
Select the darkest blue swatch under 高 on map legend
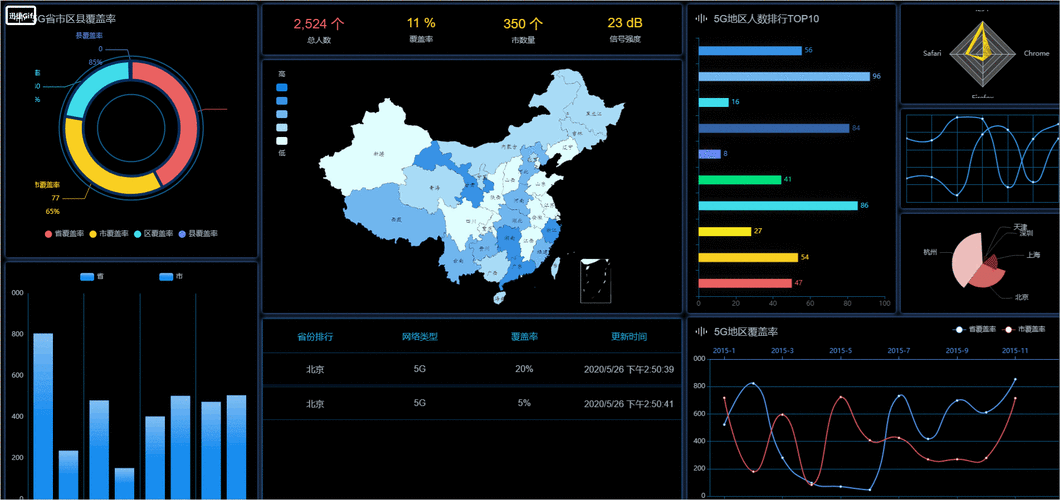tap(282, 89)
